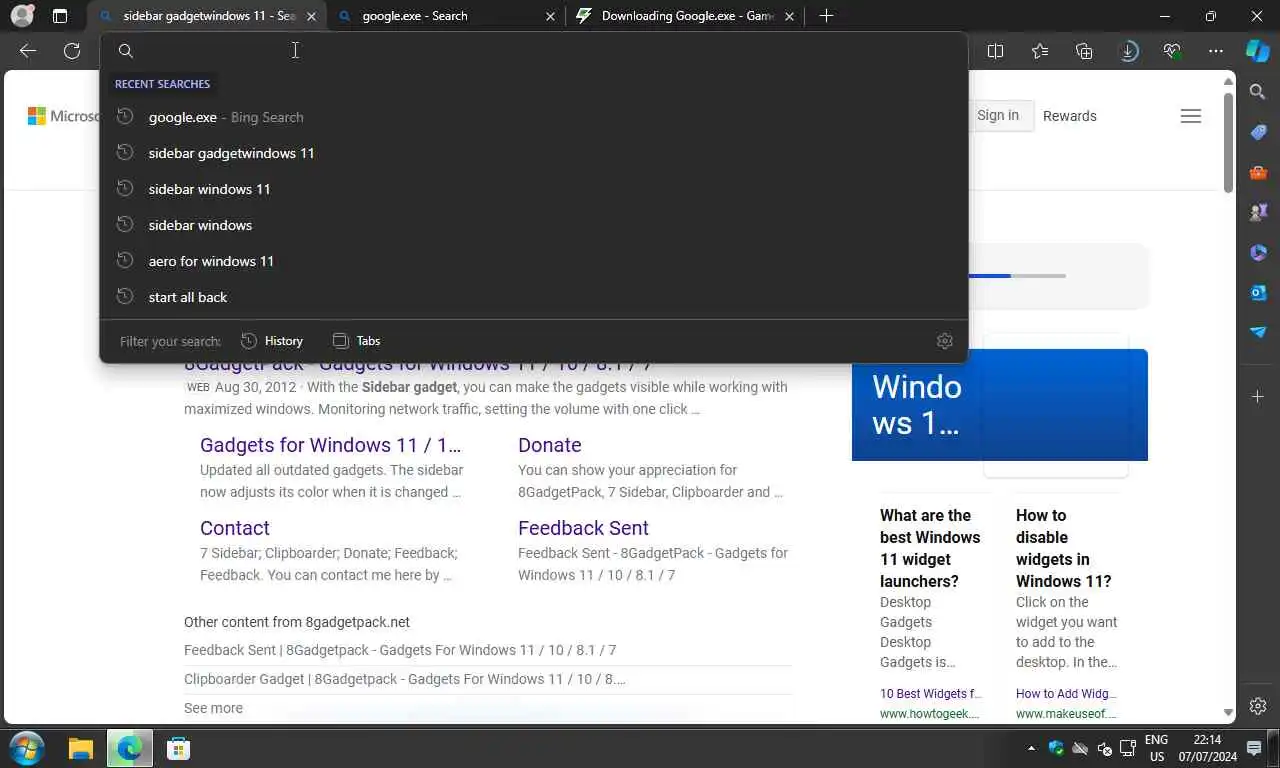This screenshot has width=1280, height=768.
Task: Open Microsoft Store from the taskbar
Action: 178,748
